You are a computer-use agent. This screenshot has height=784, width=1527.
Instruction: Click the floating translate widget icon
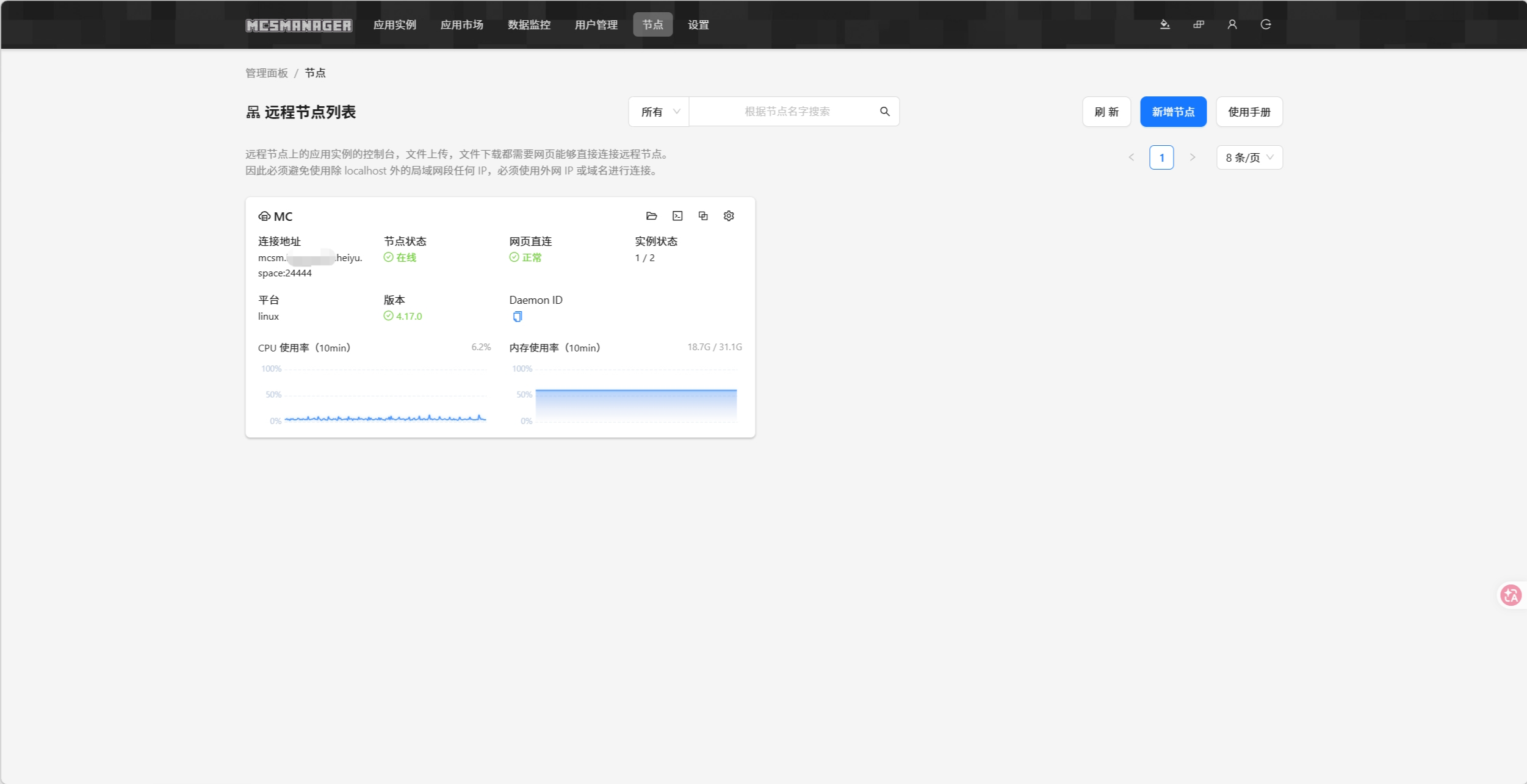(1511, 595)
